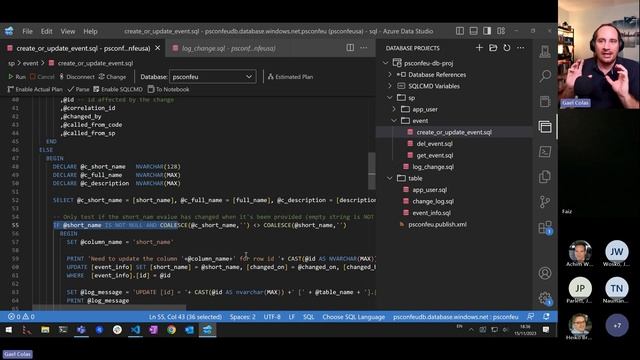Switch to the log_change.sql tab
The height and width of the screenshot is (360, 640).
coord(229,48)
